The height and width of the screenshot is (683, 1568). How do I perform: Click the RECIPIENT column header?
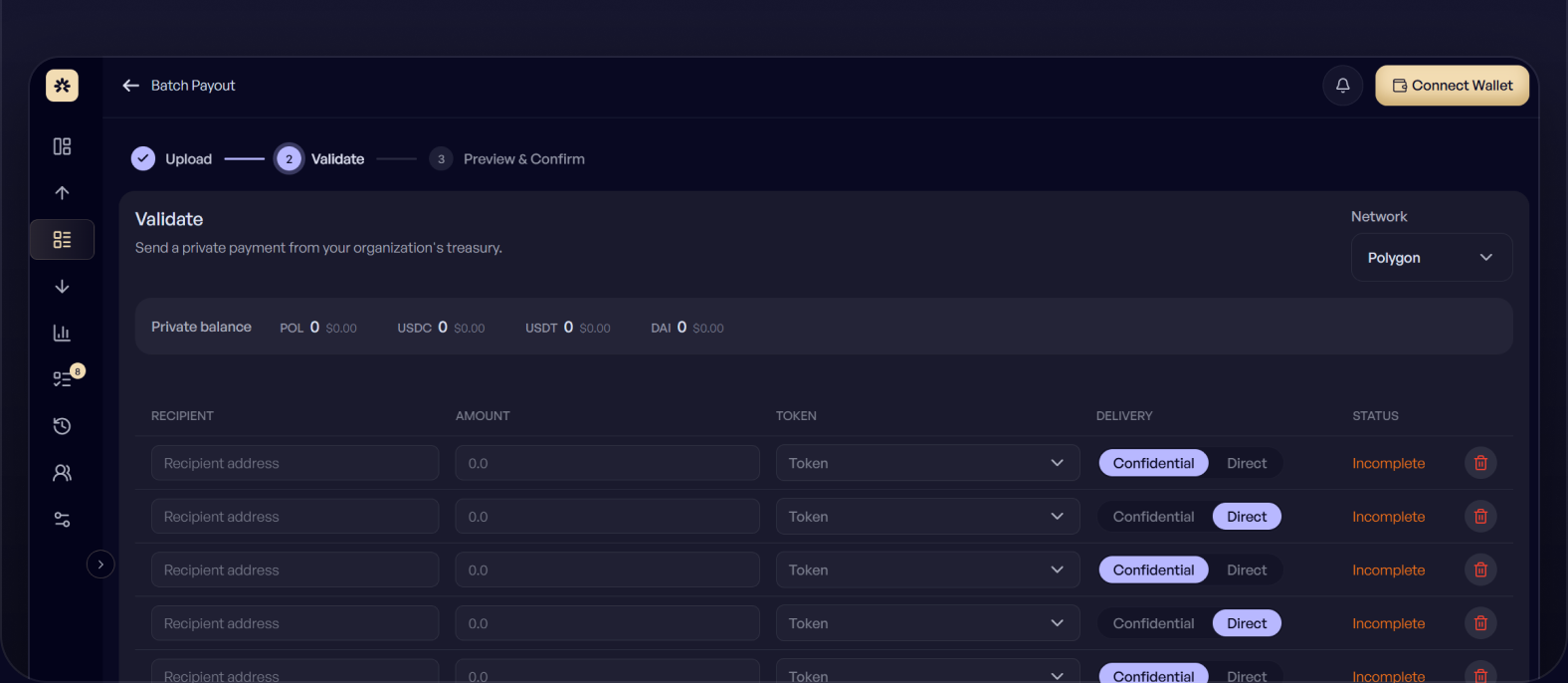click(182, 416)
